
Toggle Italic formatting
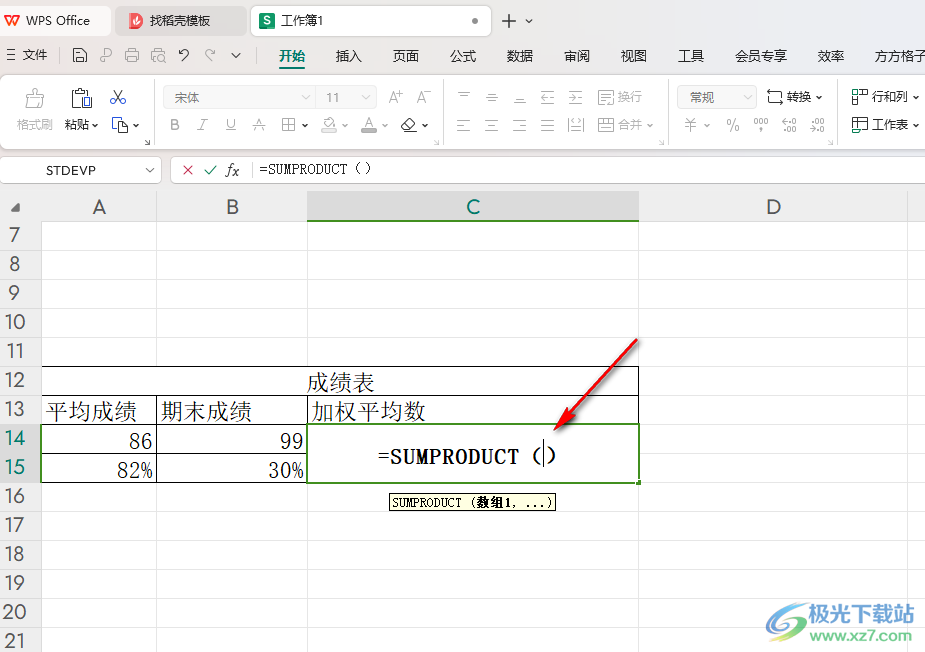[x=202, y=125]
